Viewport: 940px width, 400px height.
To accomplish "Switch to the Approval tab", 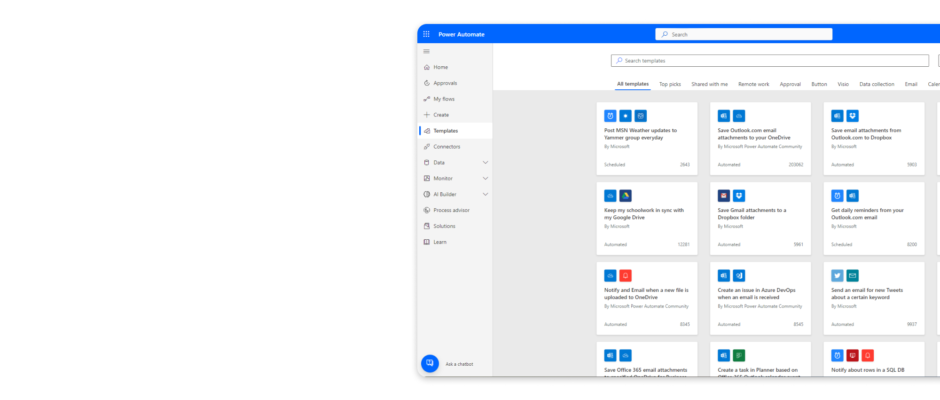I will [790, 84].
